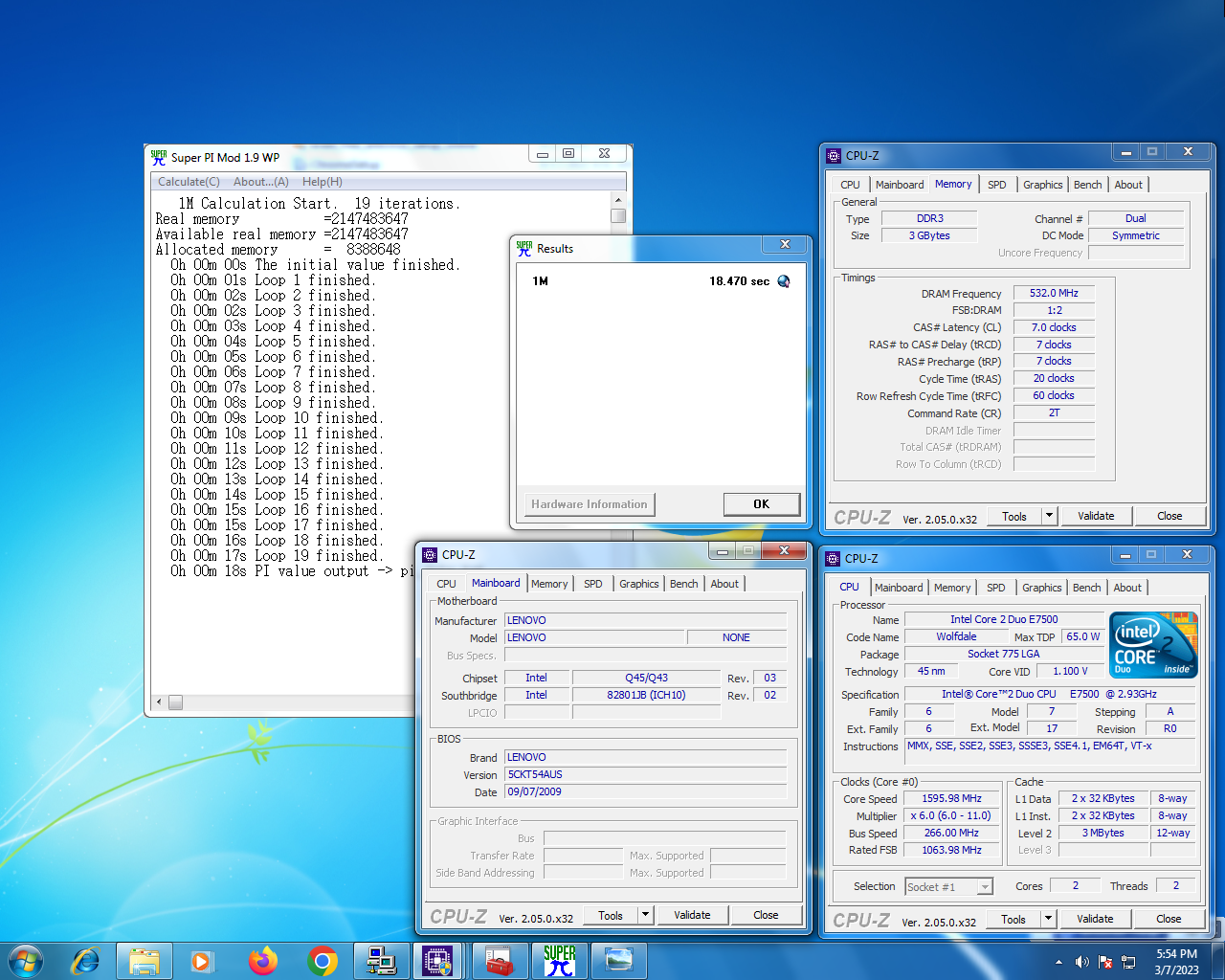Open the red toolbox taskbar icon
This screenshot has height=980, width=1225.
[x=499, y=960]
